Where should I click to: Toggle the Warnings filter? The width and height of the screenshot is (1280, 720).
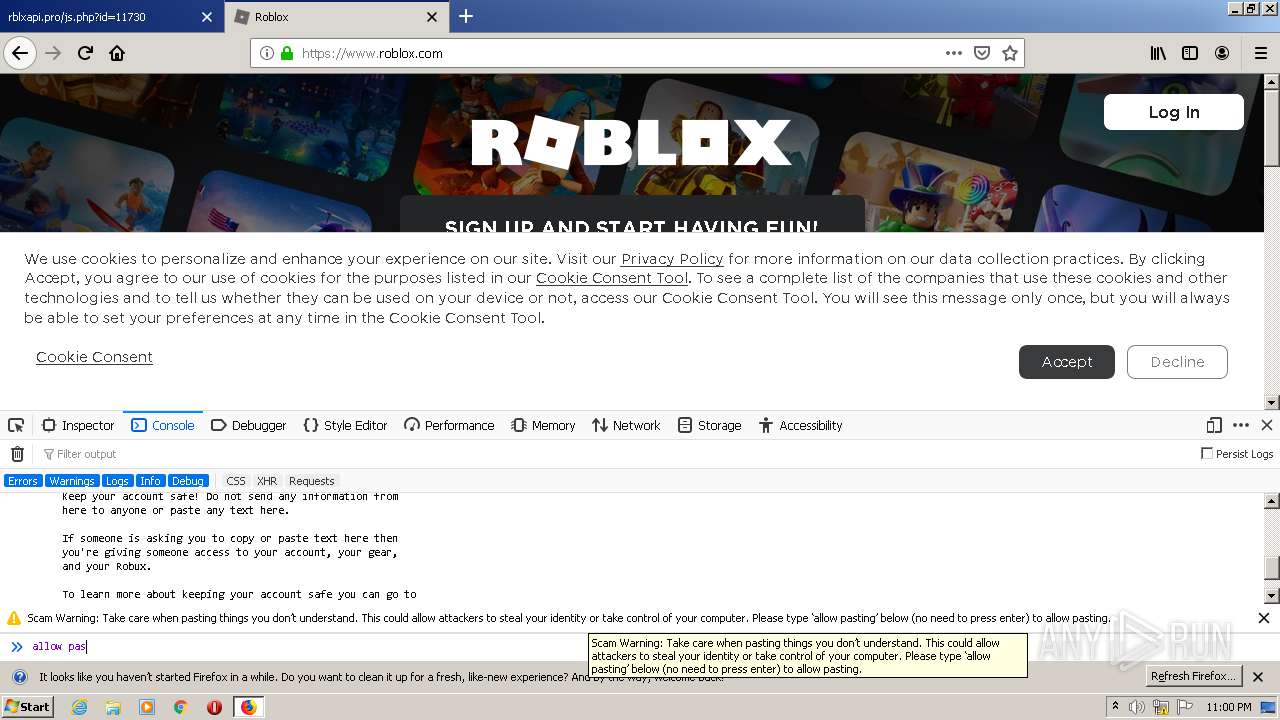coord(72,481)
